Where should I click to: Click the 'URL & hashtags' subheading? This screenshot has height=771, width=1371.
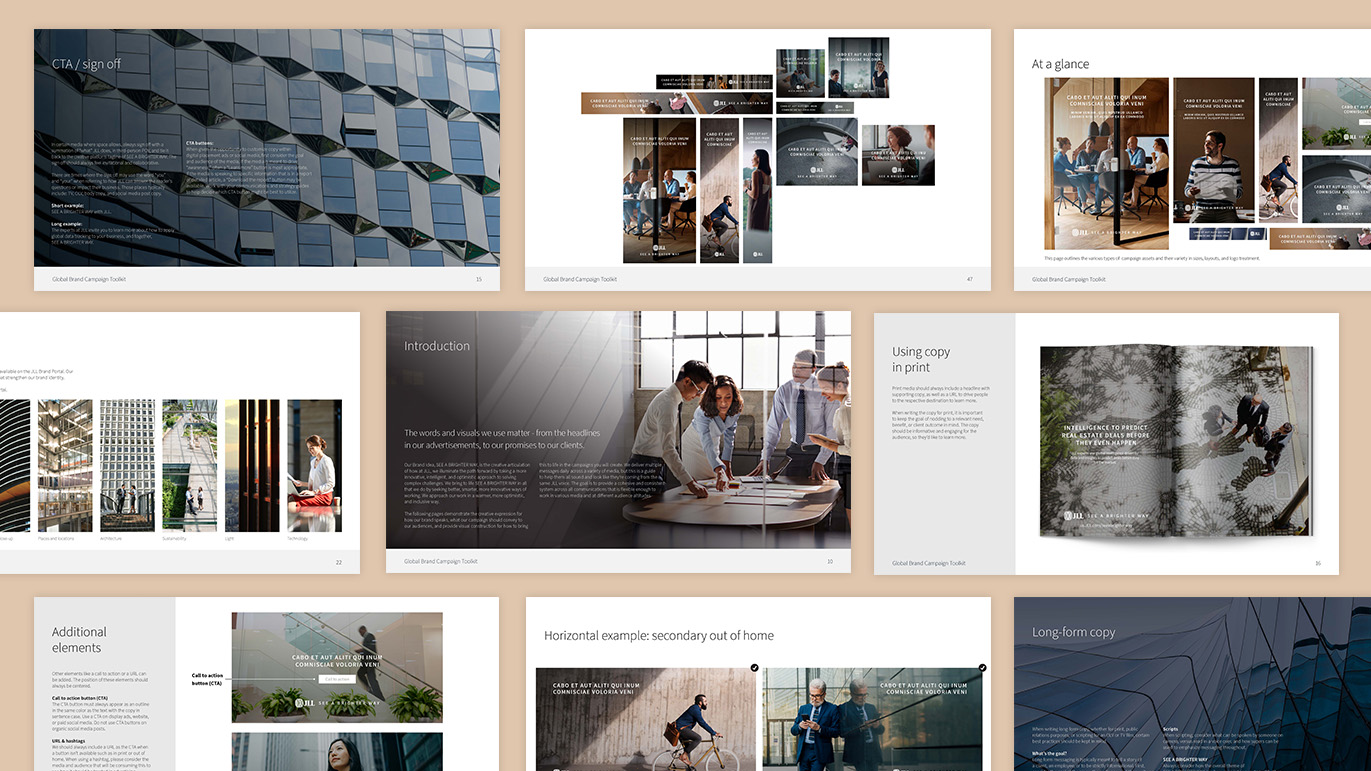pyautogui.click(x=68, y=741)
